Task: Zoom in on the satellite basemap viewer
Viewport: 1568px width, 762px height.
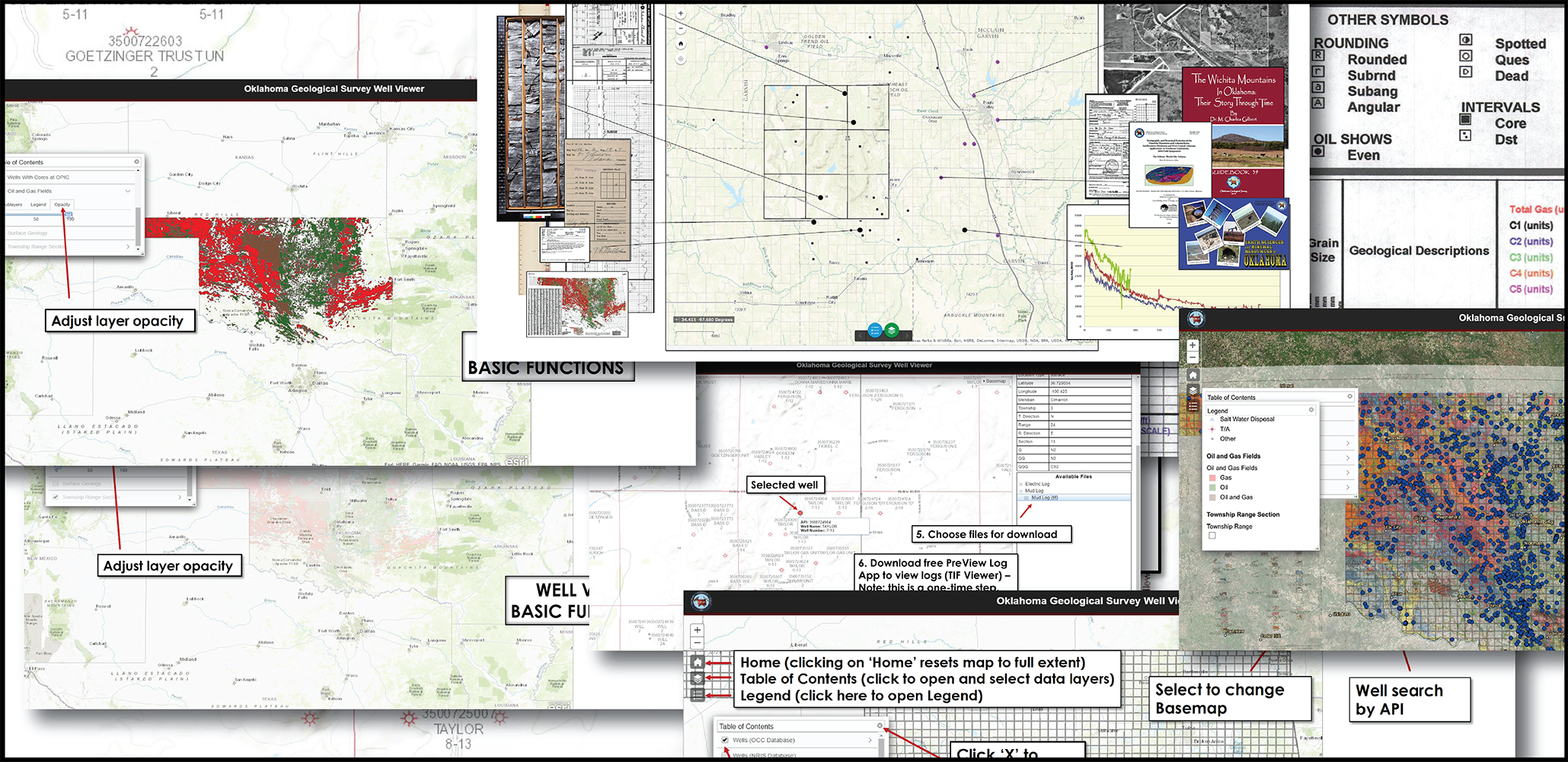Action: click(1193, 345)
